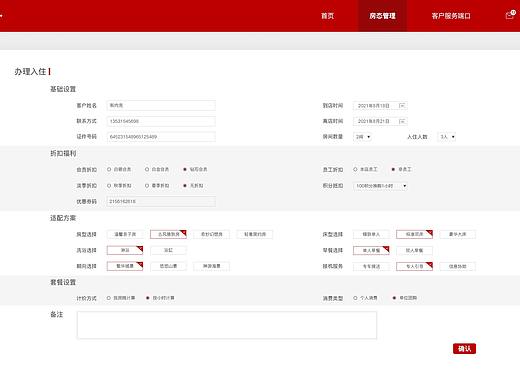Choose 专车接送 under 接机服务
The height and width of the screenshot is (390, 520).
click(371, 266)
